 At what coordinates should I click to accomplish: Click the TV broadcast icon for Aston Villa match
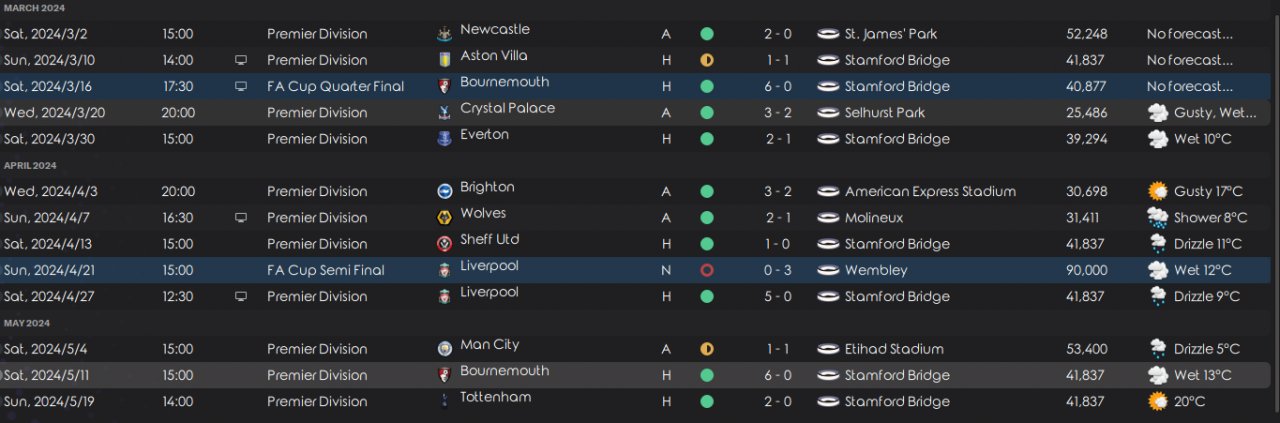(x=240, y=60)
